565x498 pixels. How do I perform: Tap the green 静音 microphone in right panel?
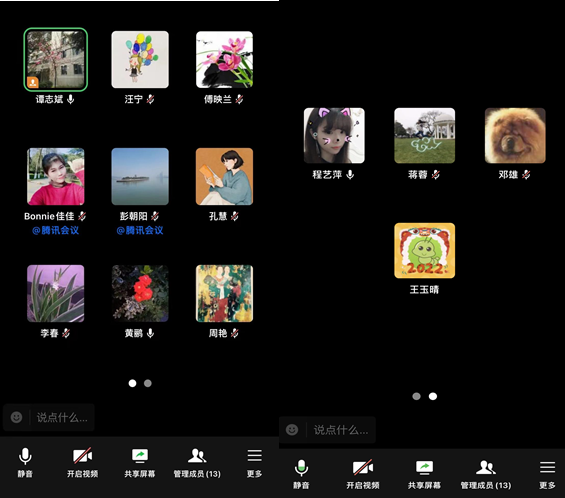301,468
